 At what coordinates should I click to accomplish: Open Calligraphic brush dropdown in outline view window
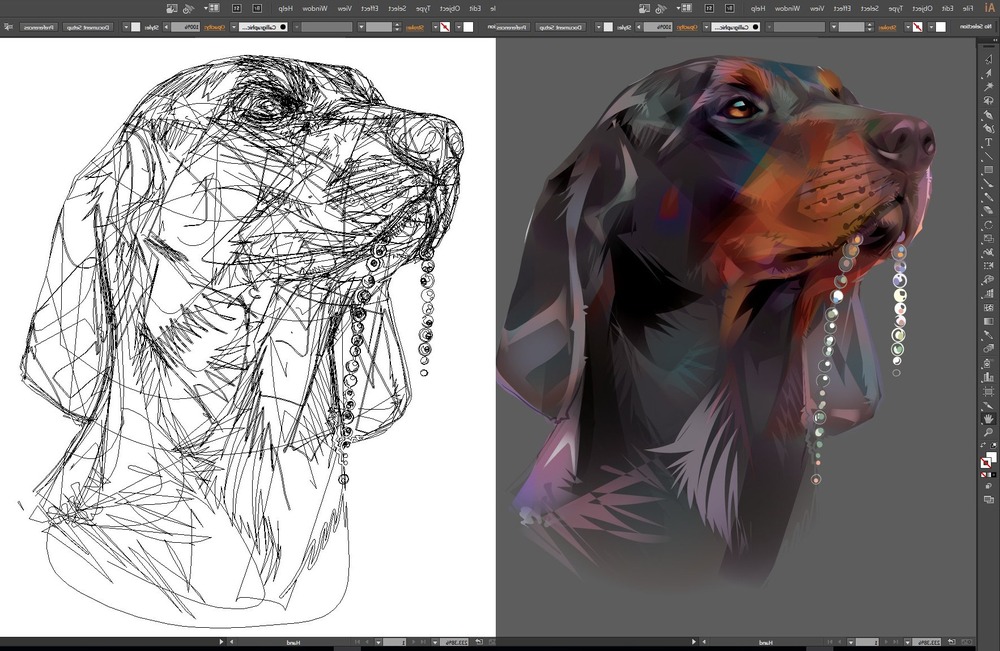pyautogui.click(x=236, y=27)
